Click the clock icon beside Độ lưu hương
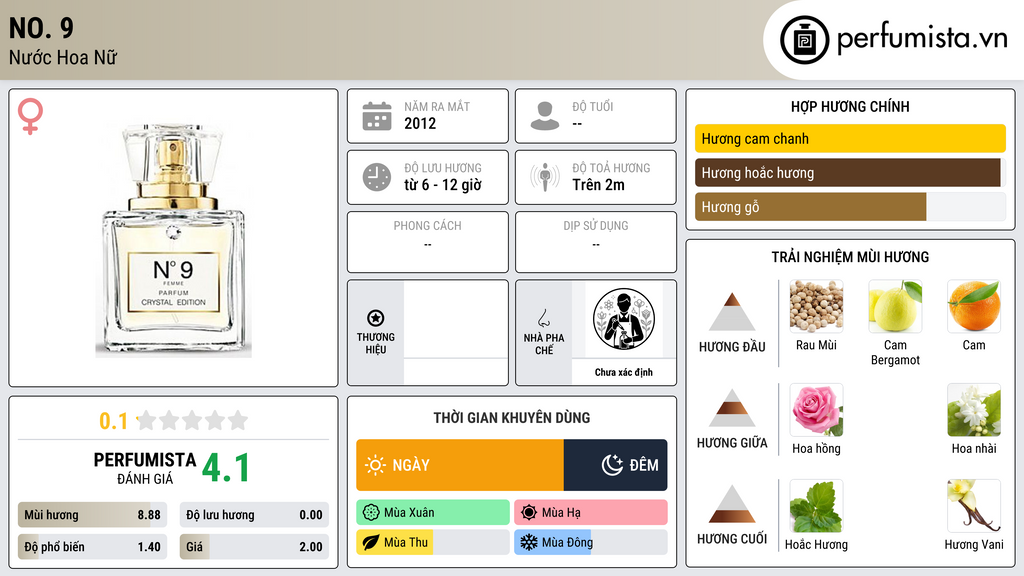 coord(377,177)
